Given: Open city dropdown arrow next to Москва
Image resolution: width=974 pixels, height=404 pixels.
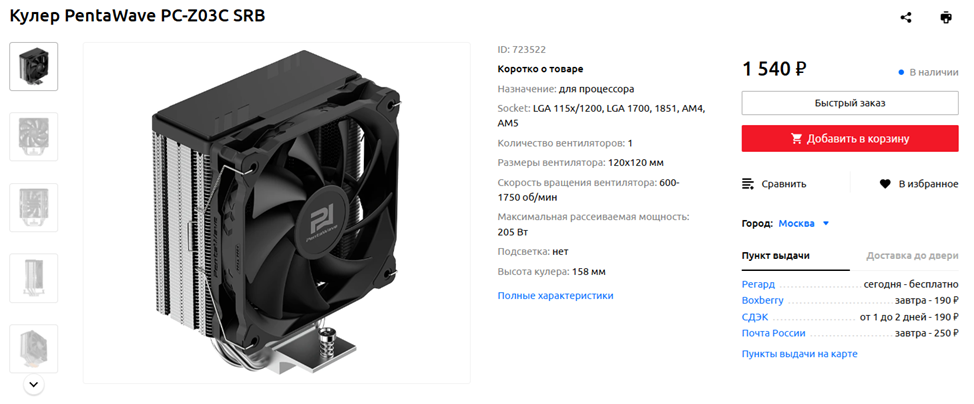Looking at the screenshot, I should tap(826, 224).
